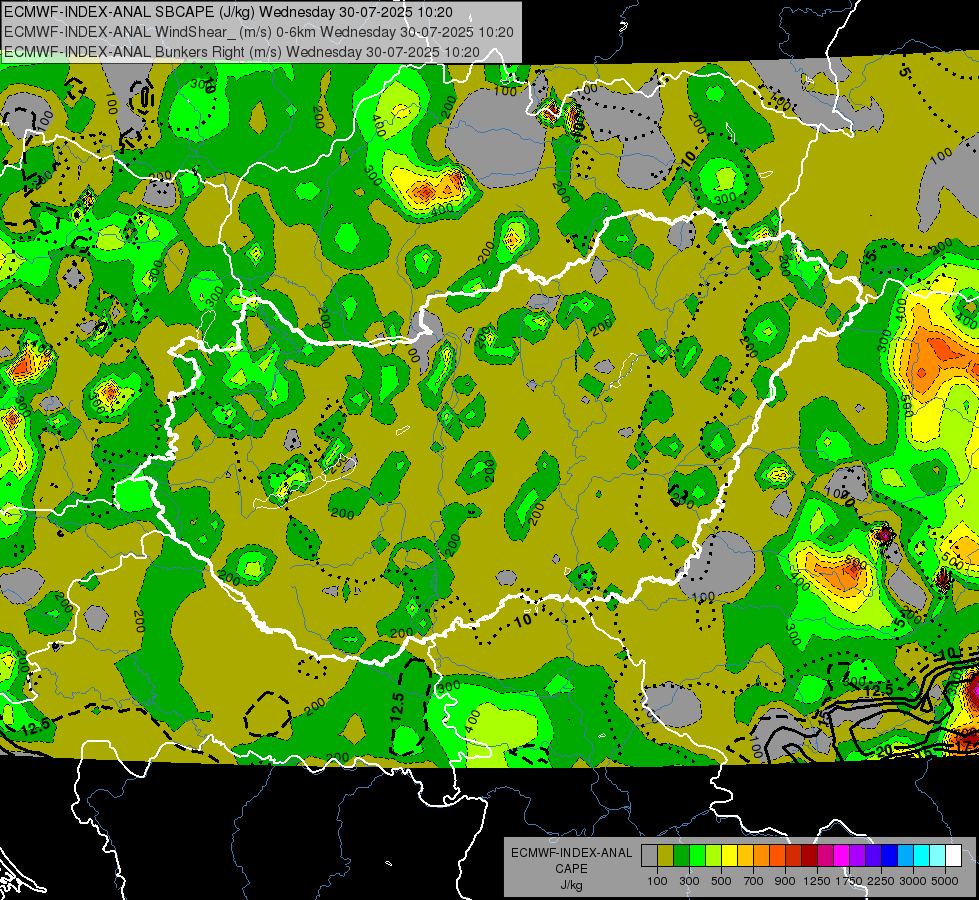Click the bright magenta legend swatch
Image resolution: width=979 pixels, height=900 pixels.
click(x=842, y=855)
